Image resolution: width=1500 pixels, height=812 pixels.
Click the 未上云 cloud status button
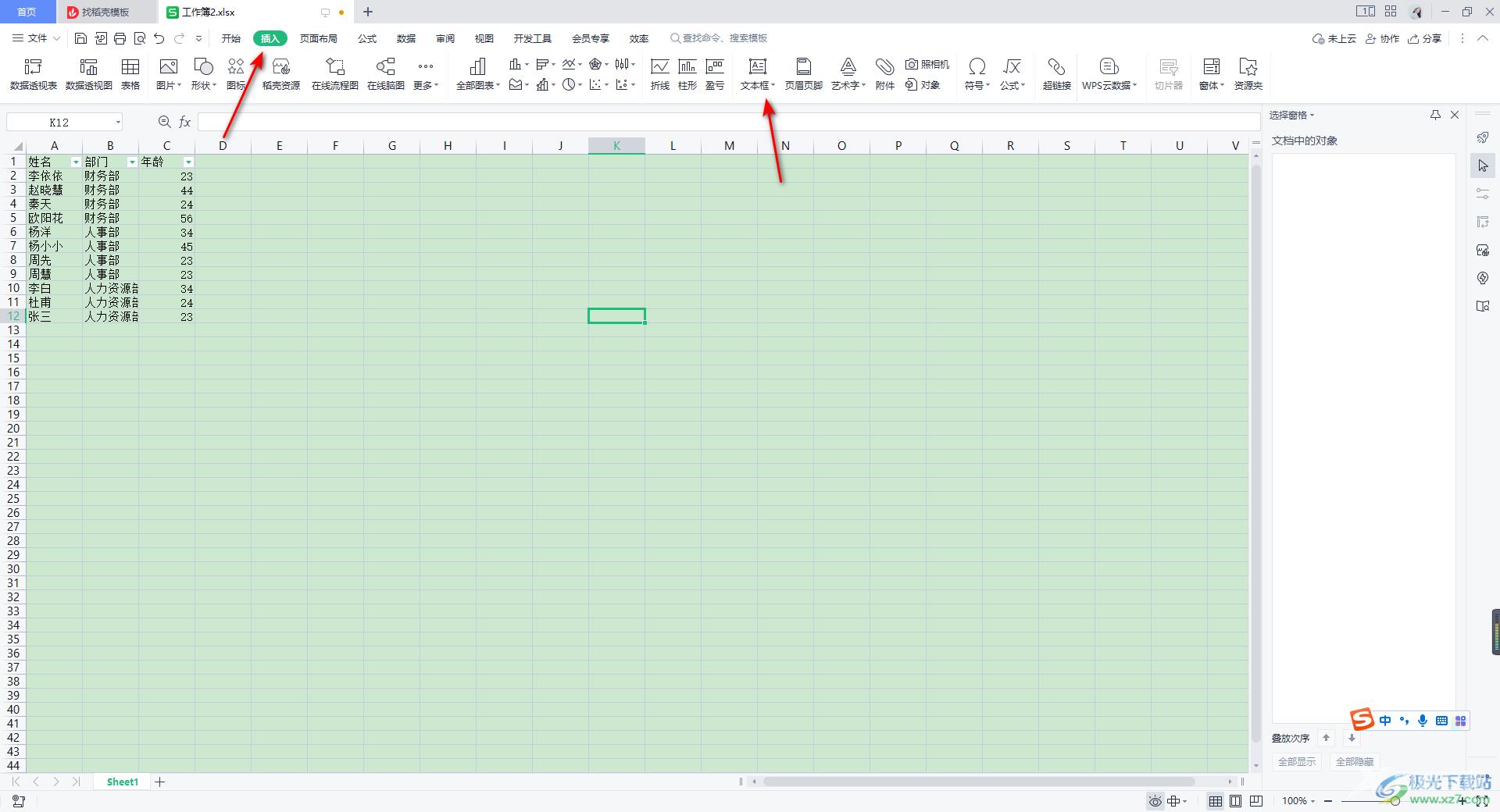tap(1334, 38)
